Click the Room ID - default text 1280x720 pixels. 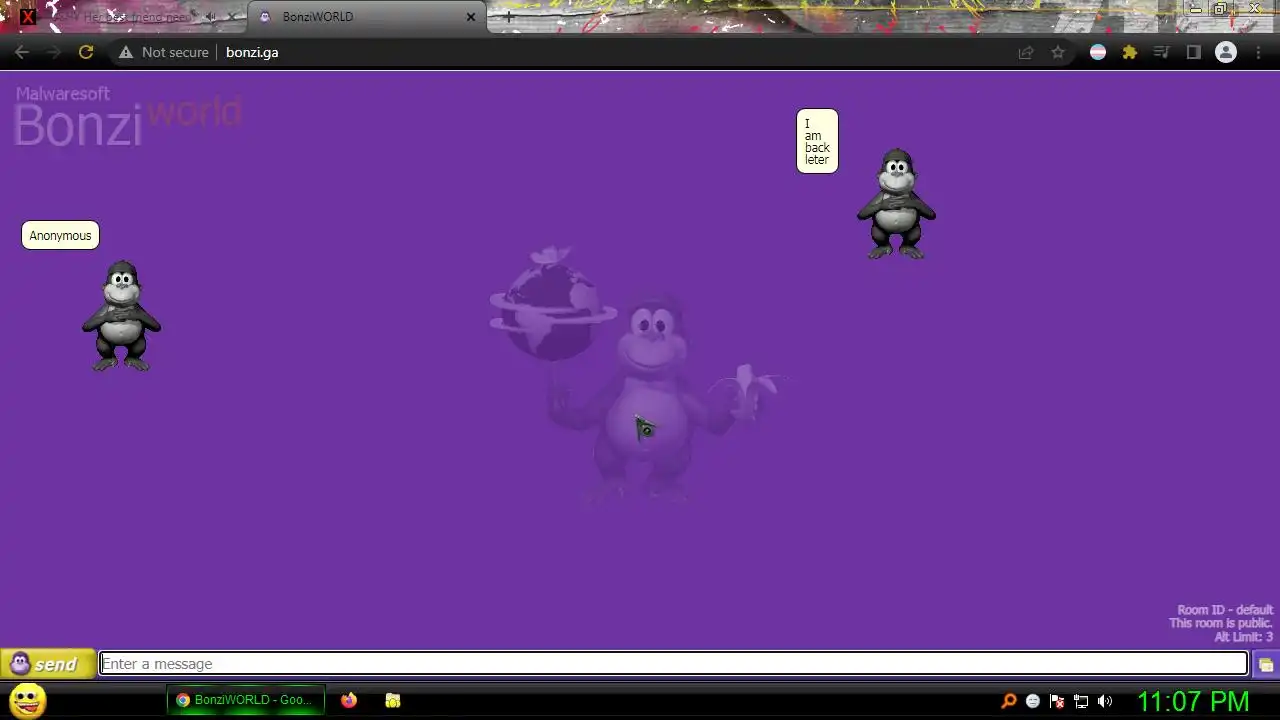(x=1225, y=610)
